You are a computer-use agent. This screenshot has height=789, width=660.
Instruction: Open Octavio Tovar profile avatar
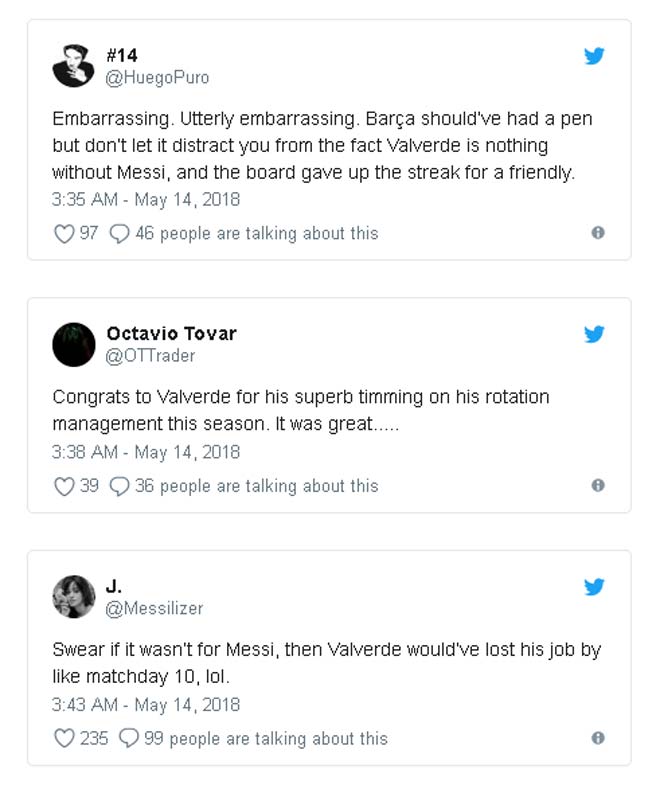pyautogui.click(x=73, y=345)
